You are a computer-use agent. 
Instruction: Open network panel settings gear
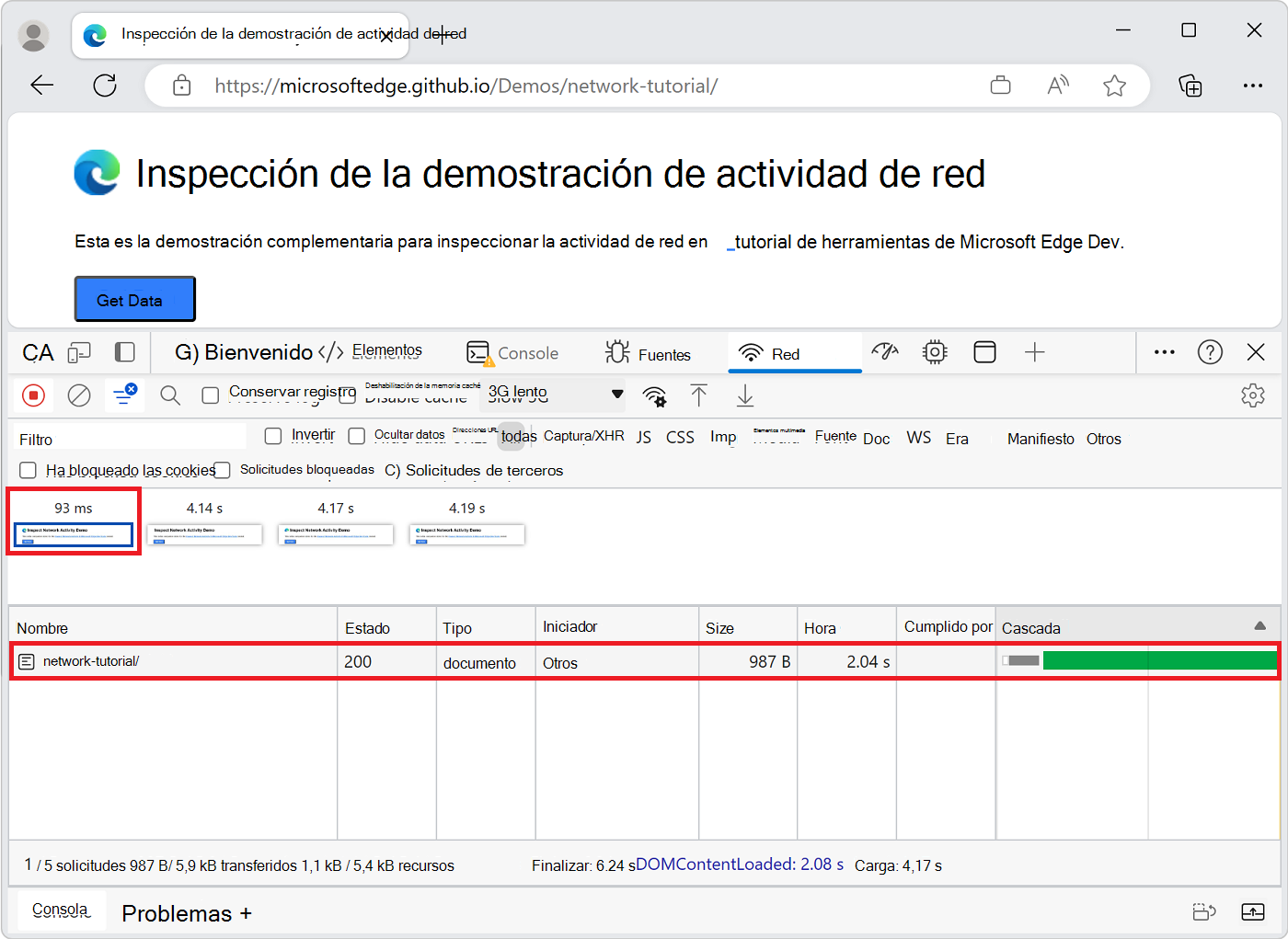tap(1253, 395)
